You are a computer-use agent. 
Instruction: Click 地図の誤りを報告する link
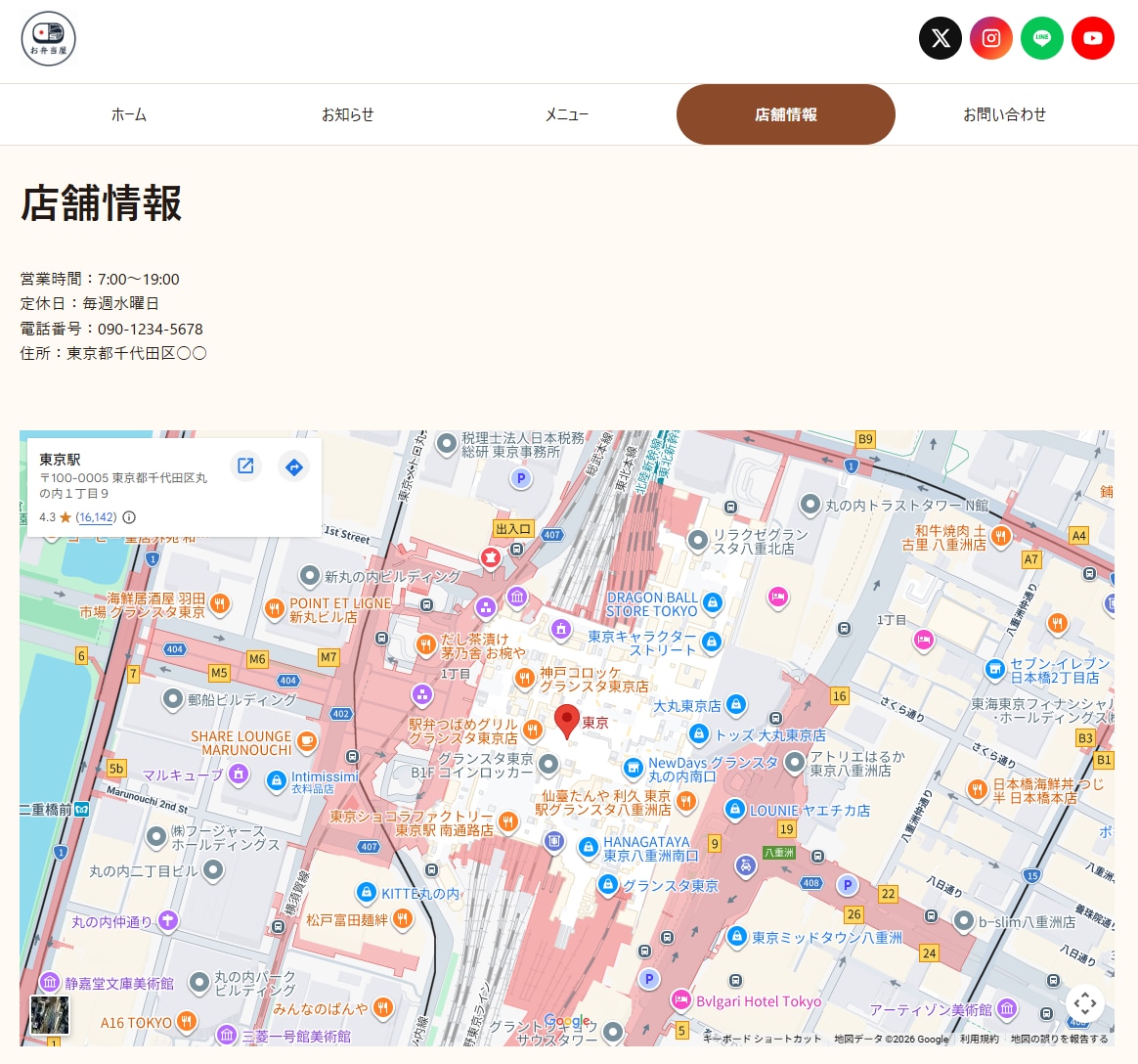1059,1039
